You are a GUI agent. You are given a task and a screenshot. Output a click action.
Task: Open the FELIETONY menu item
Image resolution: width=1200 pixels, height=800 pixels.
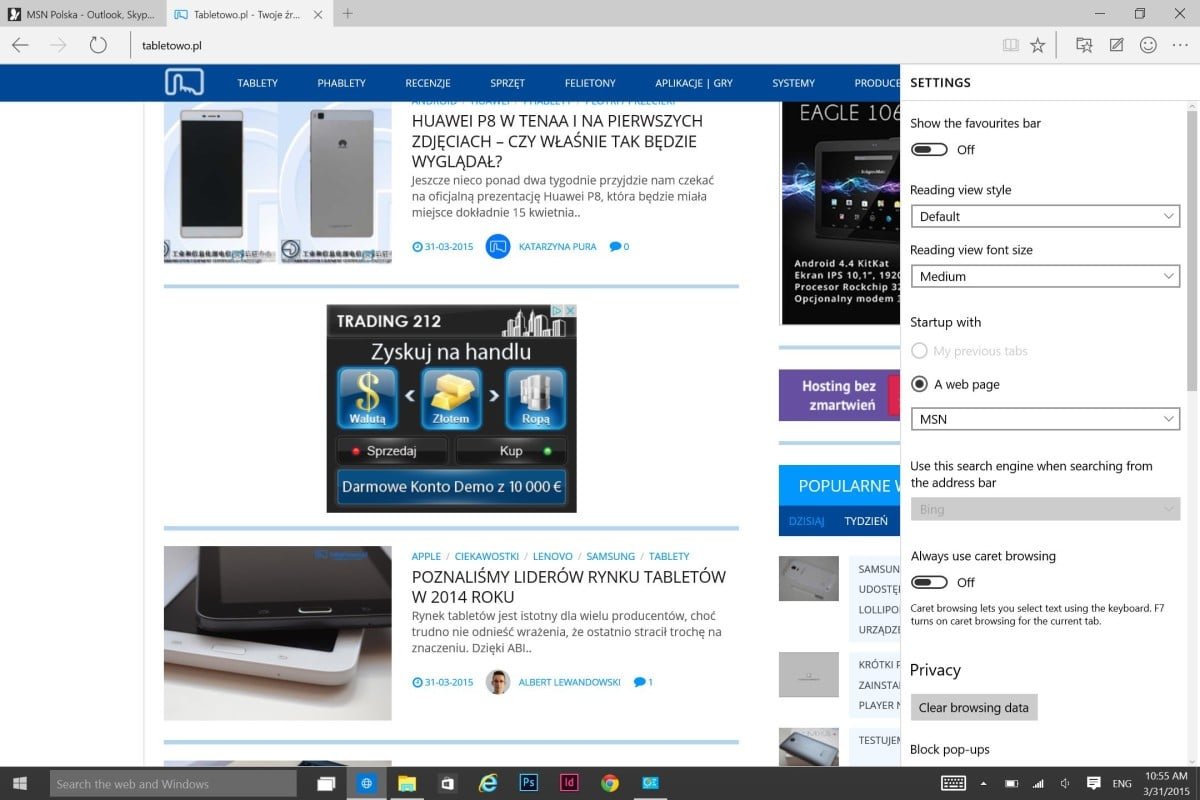(x=590, y=83)
